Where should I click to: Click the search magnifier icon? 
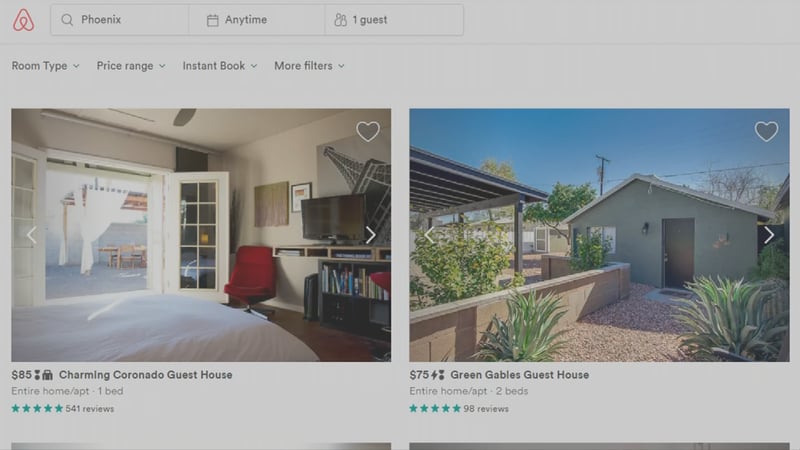coord(67,20)
